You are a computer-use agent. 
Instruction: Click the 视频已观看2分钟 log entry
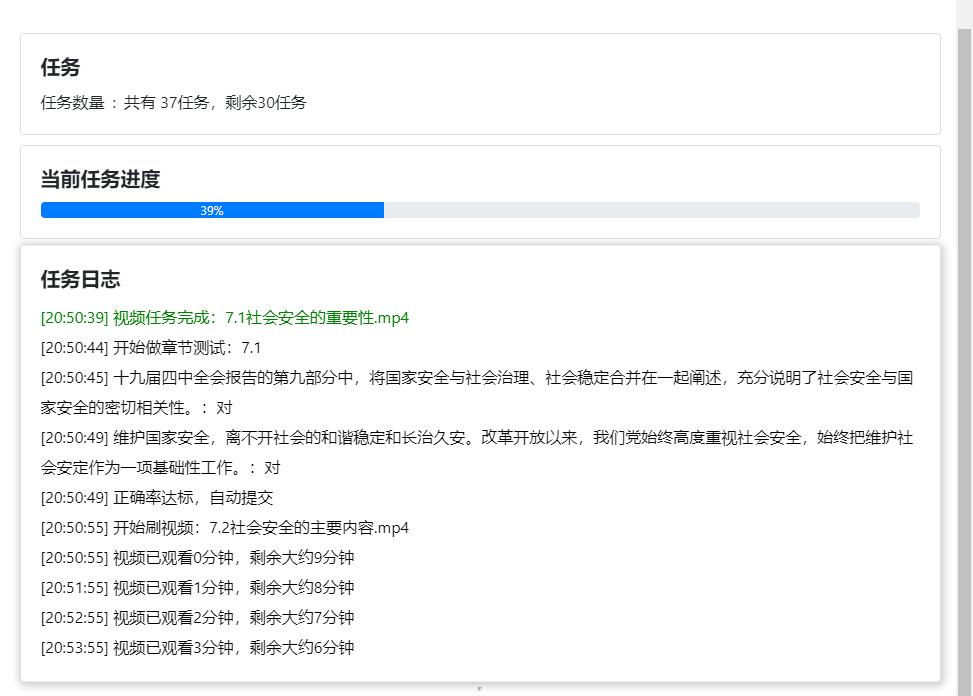[x=197, y=617]
